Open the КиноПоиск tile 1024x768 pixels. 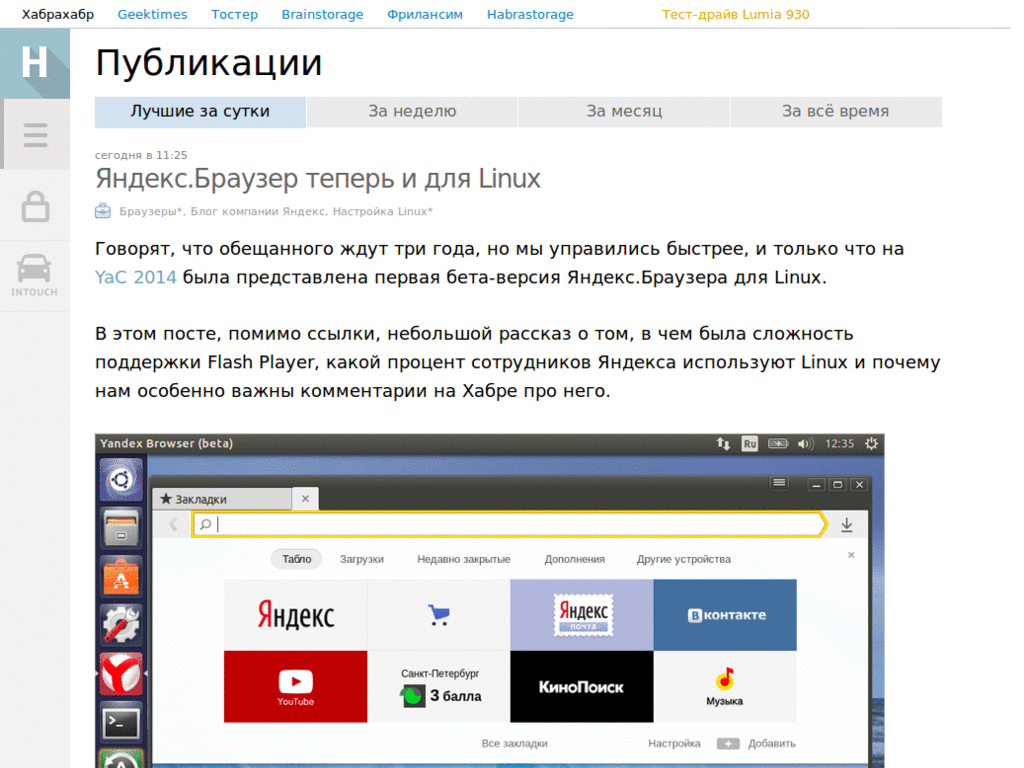pos(581,686)
